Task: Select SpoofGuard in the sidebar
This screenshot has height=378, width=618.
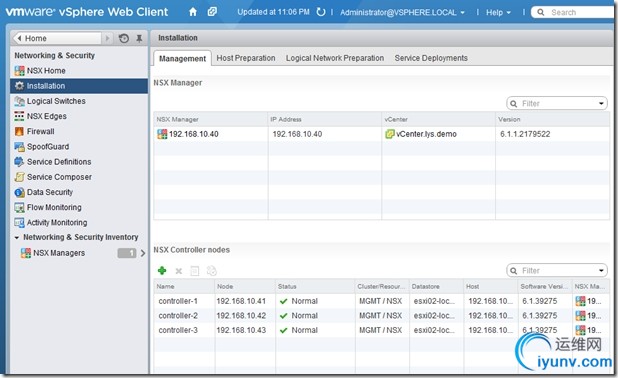Action: [48, 147]
